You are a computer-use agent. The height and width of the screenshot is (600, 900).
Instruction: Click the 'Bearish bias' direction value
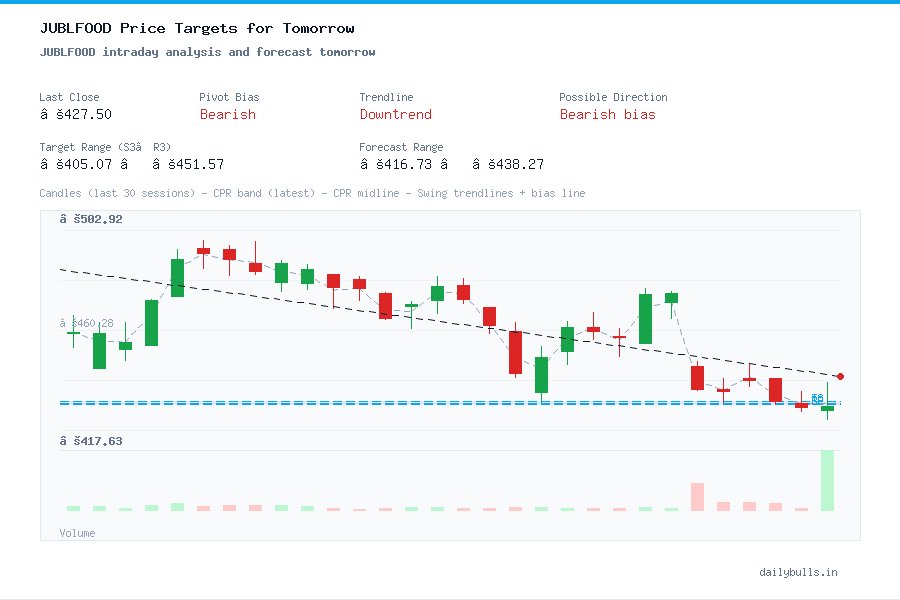pos(607,114)
